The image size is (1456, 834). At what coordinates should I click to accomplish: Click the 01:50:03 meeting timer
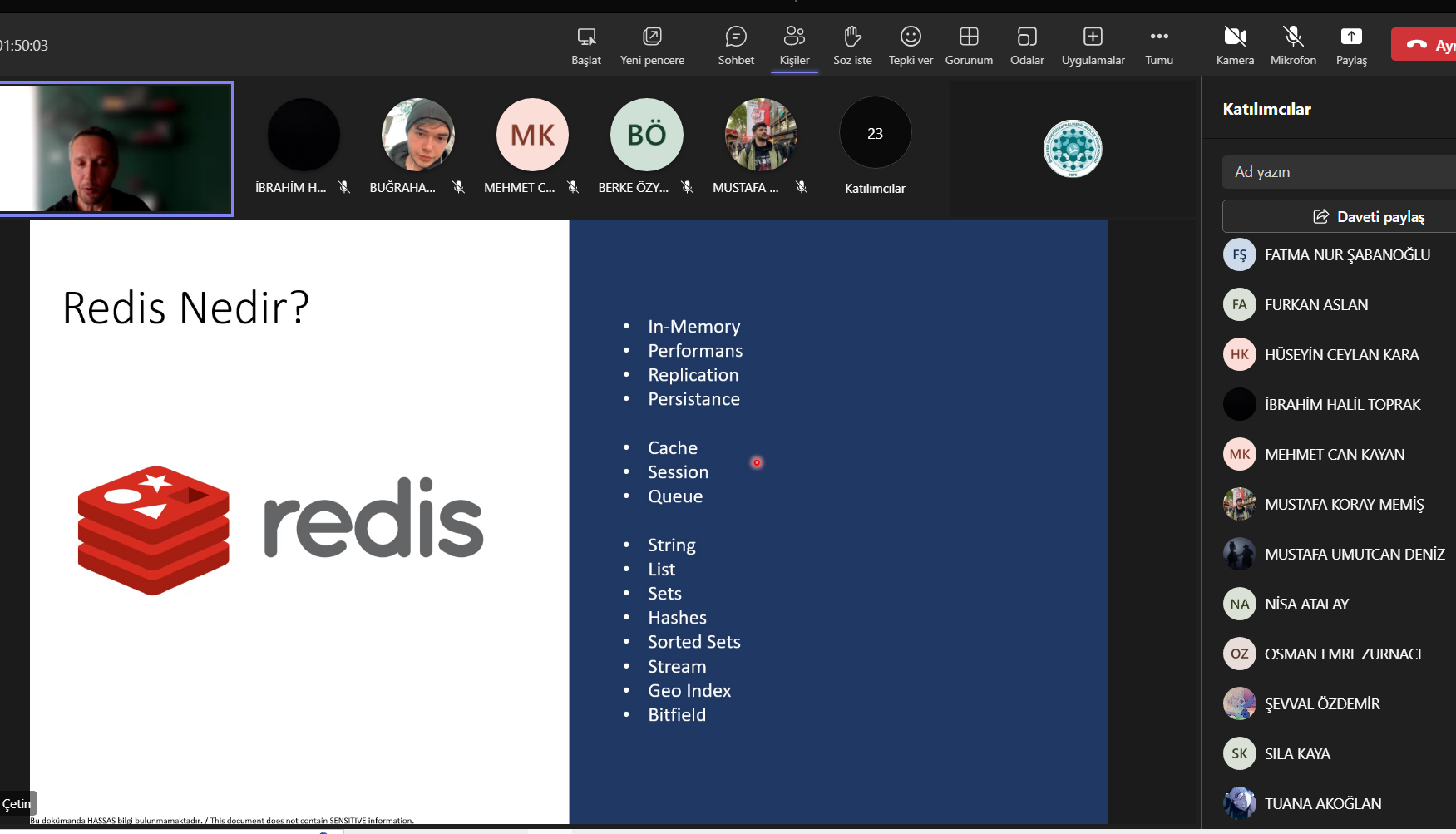click(24, 46)
